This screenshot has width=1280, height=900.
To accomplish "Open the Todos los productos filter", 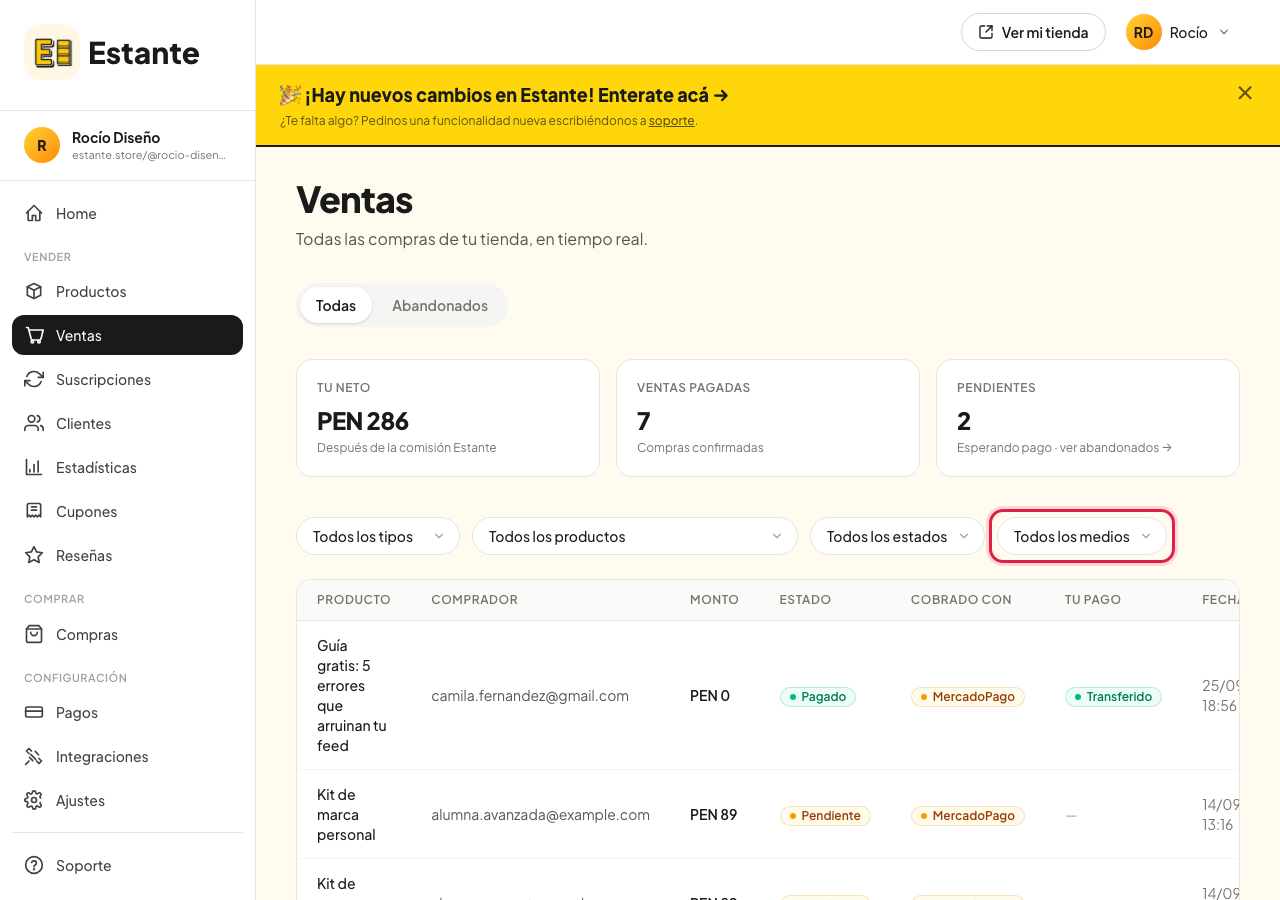I will [635, 536].
